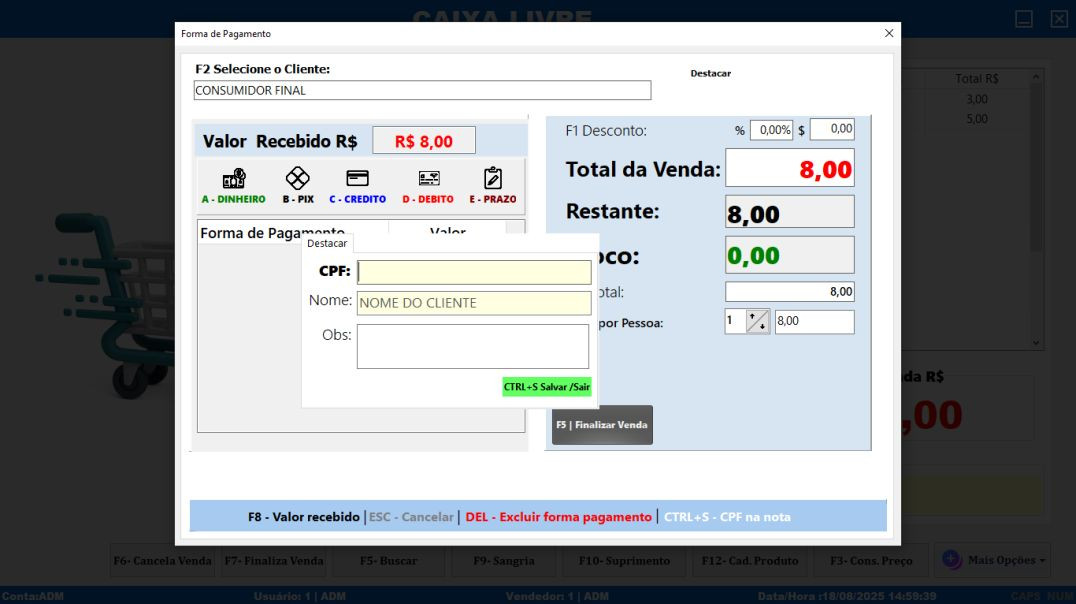Screen dimensions: 1076x604
Task: Select the Dinheiro cash payment icon
Action: click(x=234, y=179)
